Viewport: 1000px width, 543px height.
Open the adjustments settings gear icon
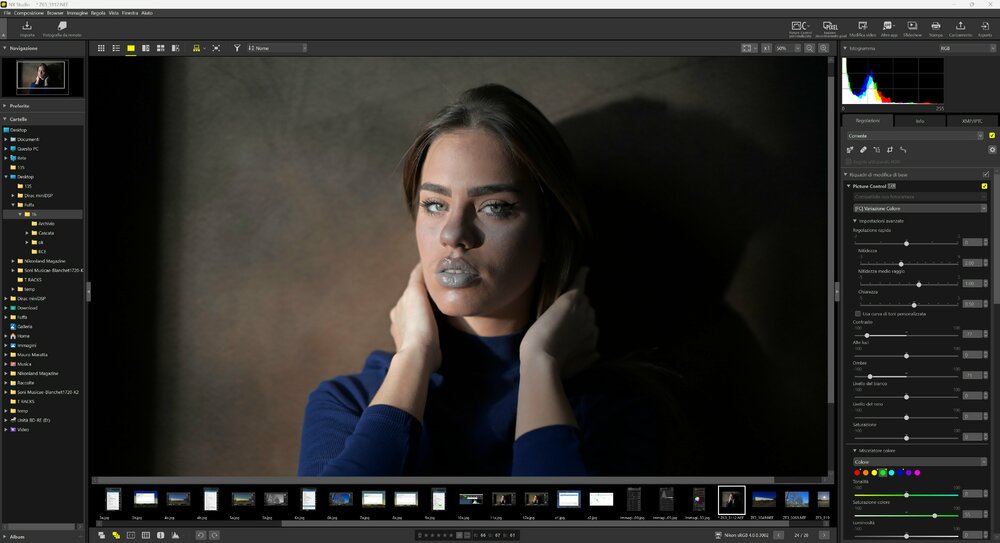pyautogui.click(x=992, y=150)
